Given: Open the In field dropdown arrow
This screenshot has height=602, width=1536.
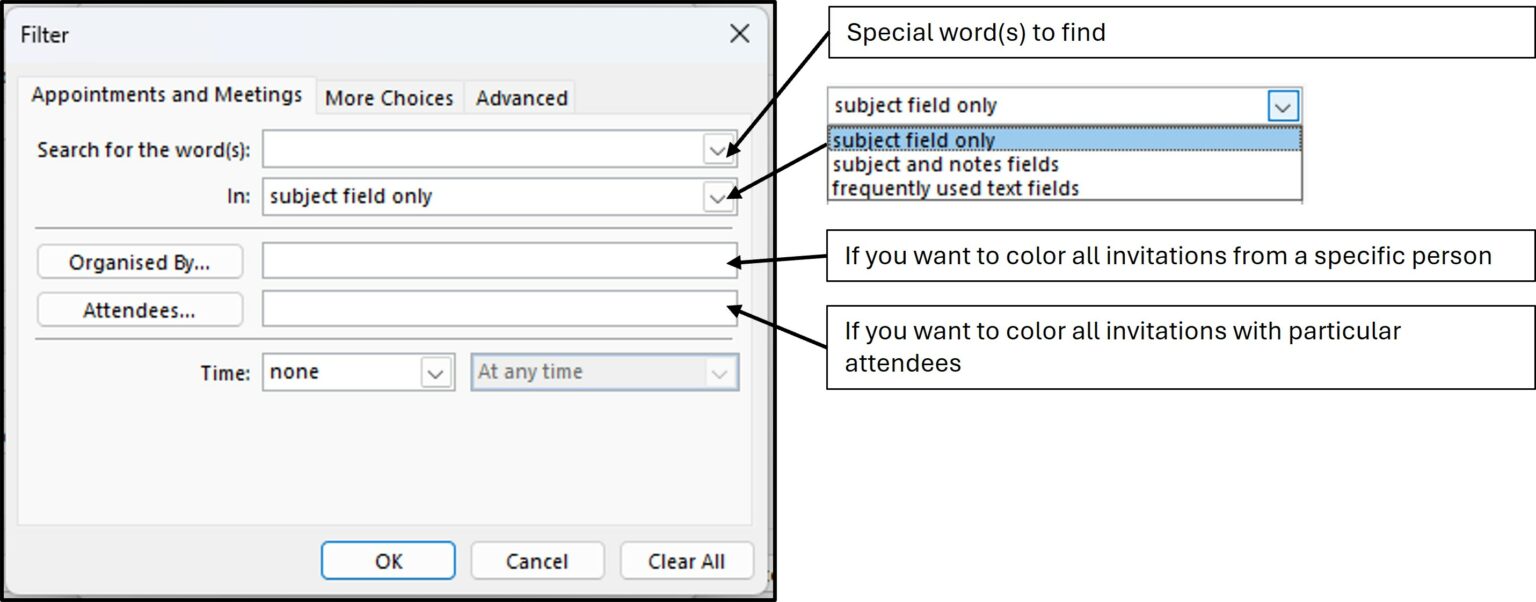Looking at the screenshot, I should pyautogui.click(x=717, y=197).
